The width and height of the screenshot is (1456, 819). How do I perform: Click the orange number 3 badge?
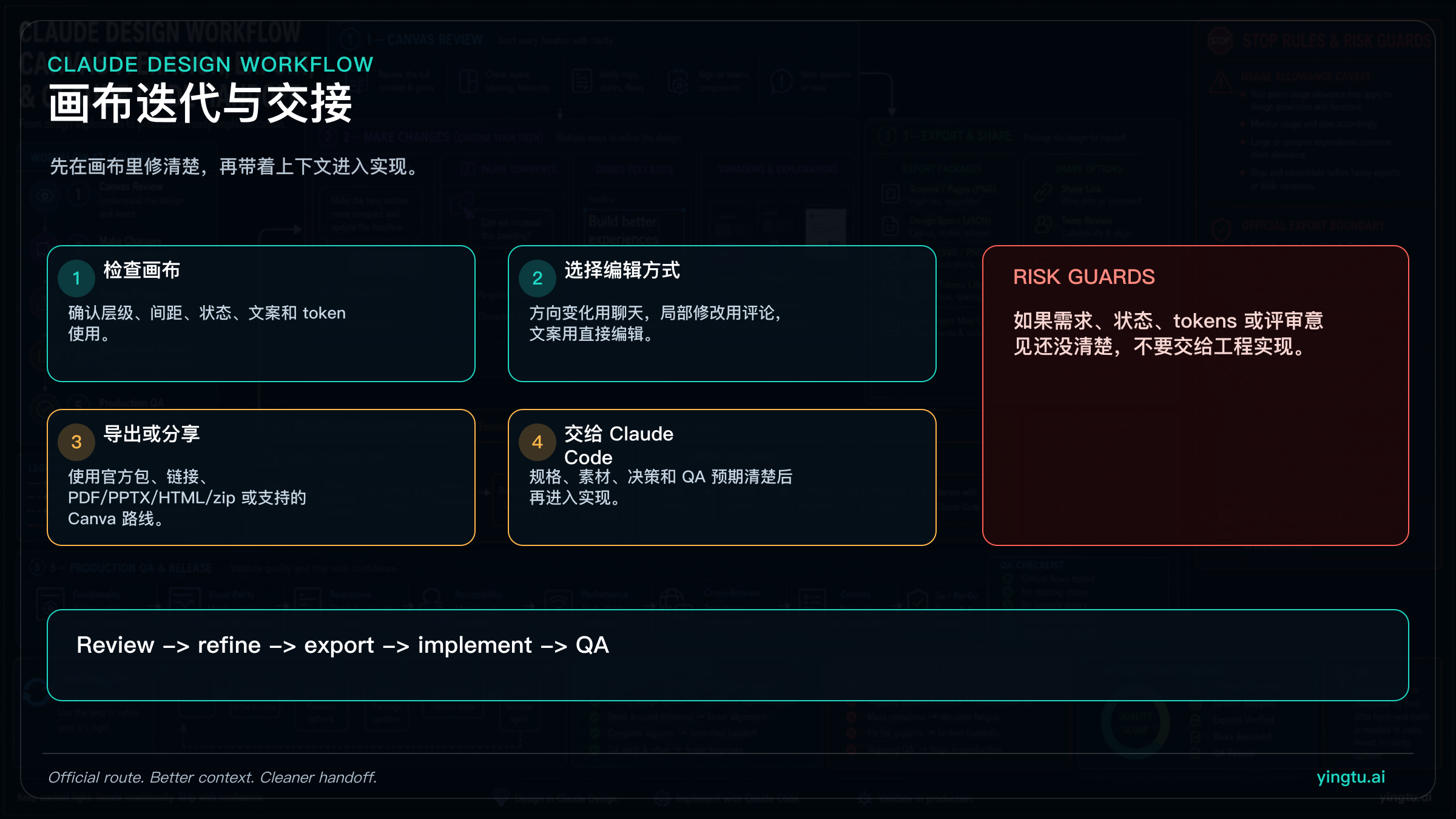click(76, 442)
